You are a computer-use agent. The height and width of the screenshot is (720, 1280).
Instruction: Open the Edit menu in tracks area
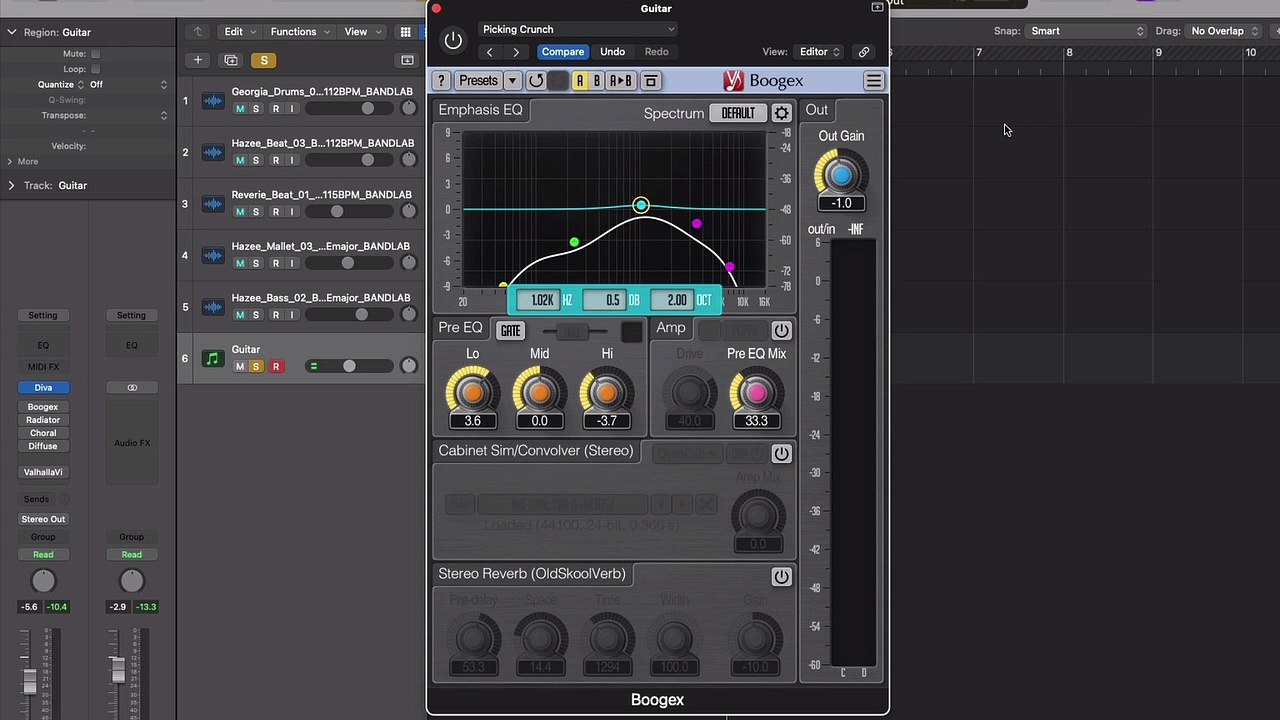pos(240,32)
